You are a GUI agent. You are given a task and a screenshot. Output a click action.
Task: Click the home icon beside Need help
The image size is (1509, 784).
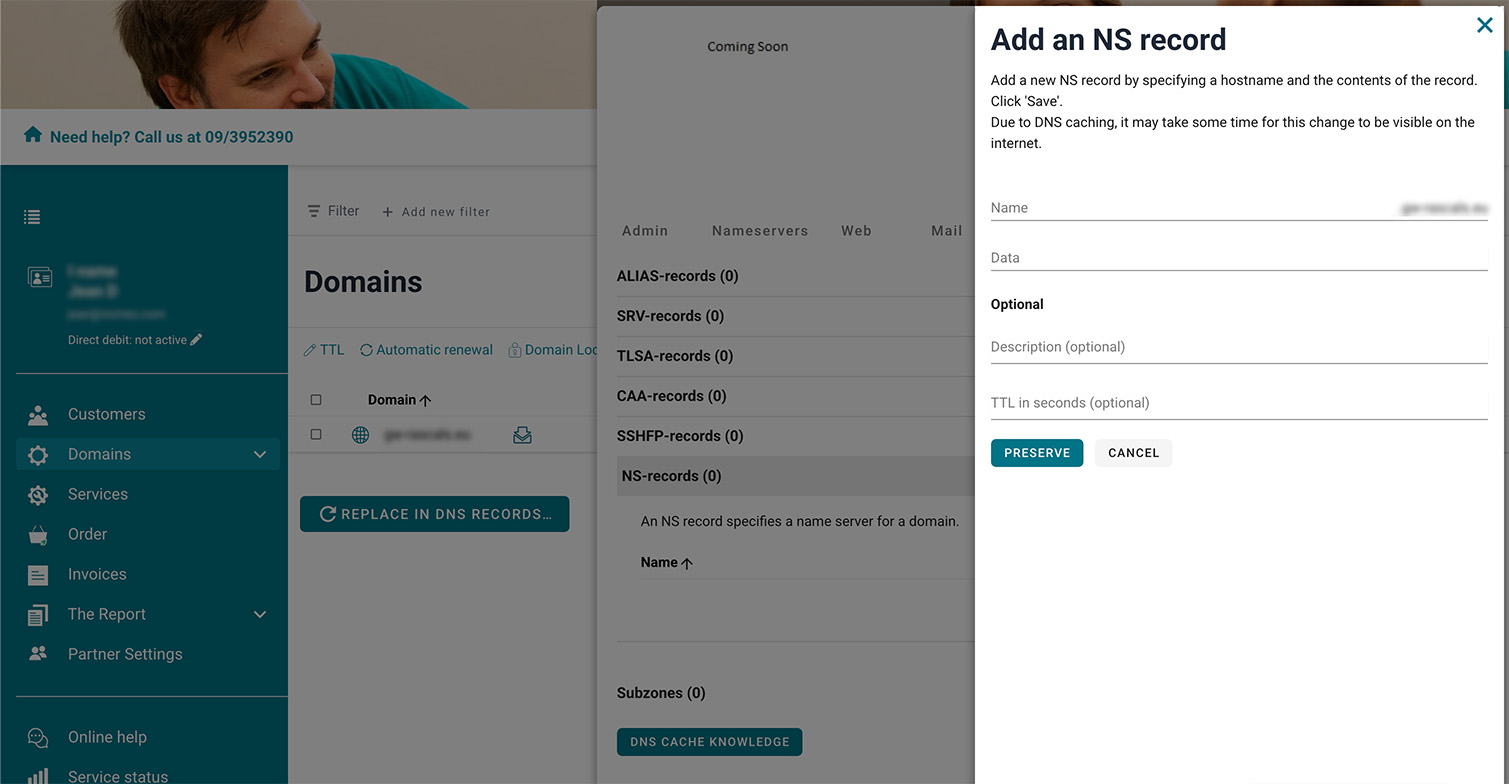pos(33,135)
